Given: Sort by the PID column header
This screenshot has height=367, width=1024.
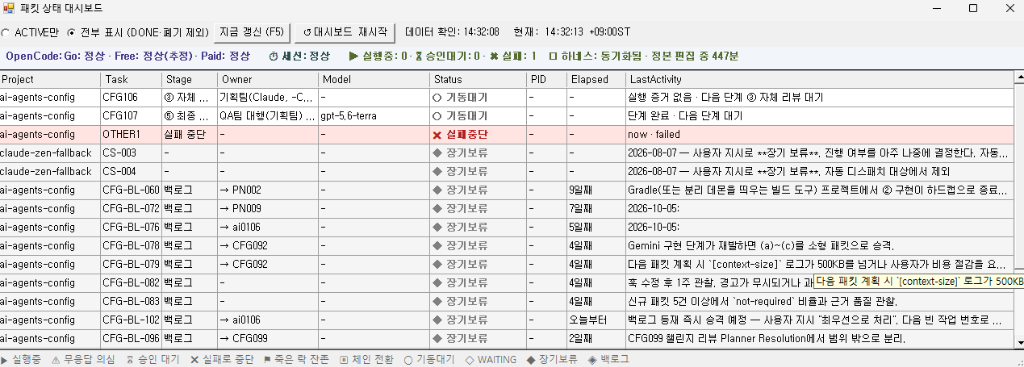Looking at the screenshot, I should 547,80.
